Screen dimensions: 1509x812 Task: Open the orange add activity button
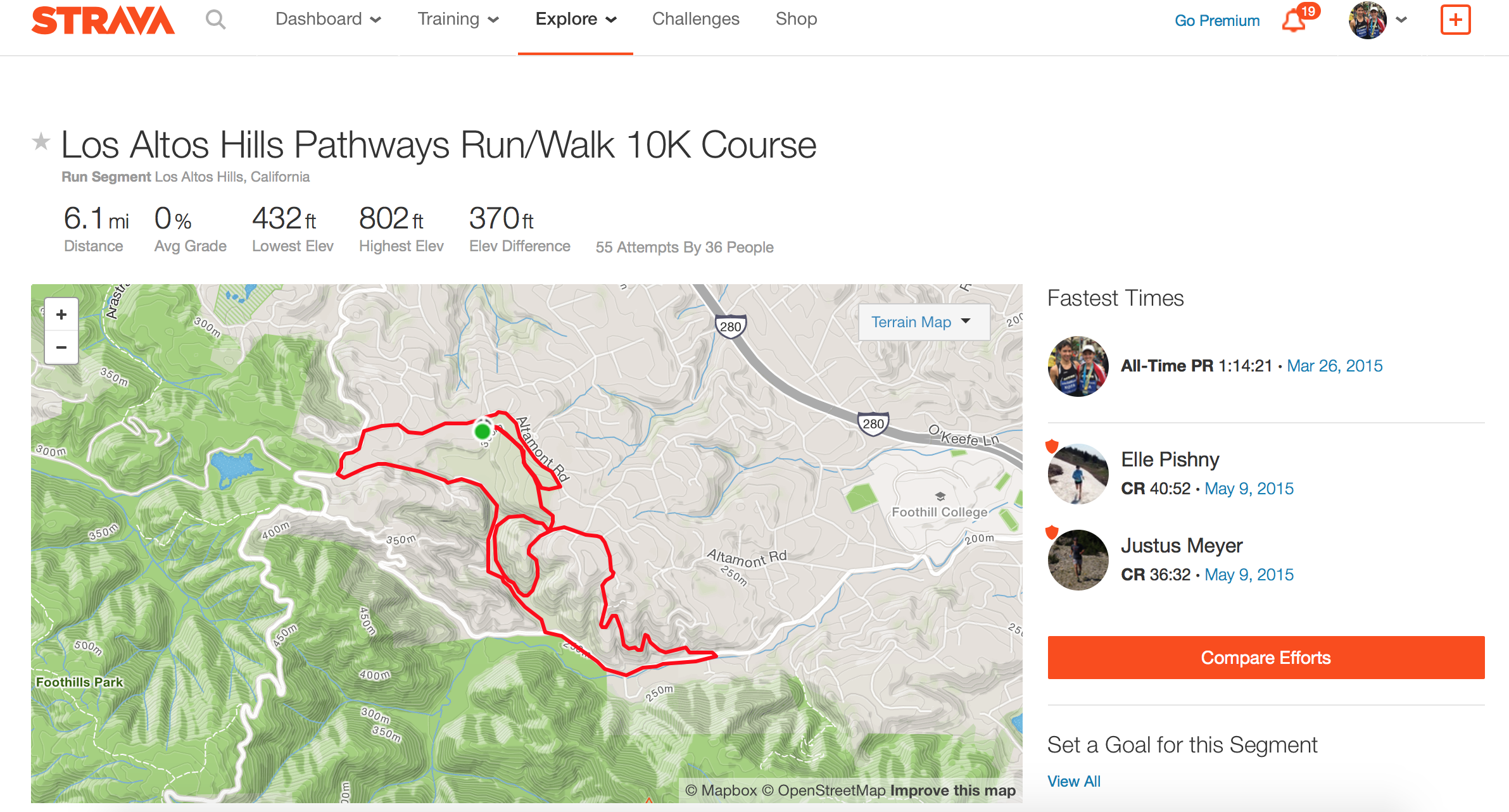pos(1455,20)
